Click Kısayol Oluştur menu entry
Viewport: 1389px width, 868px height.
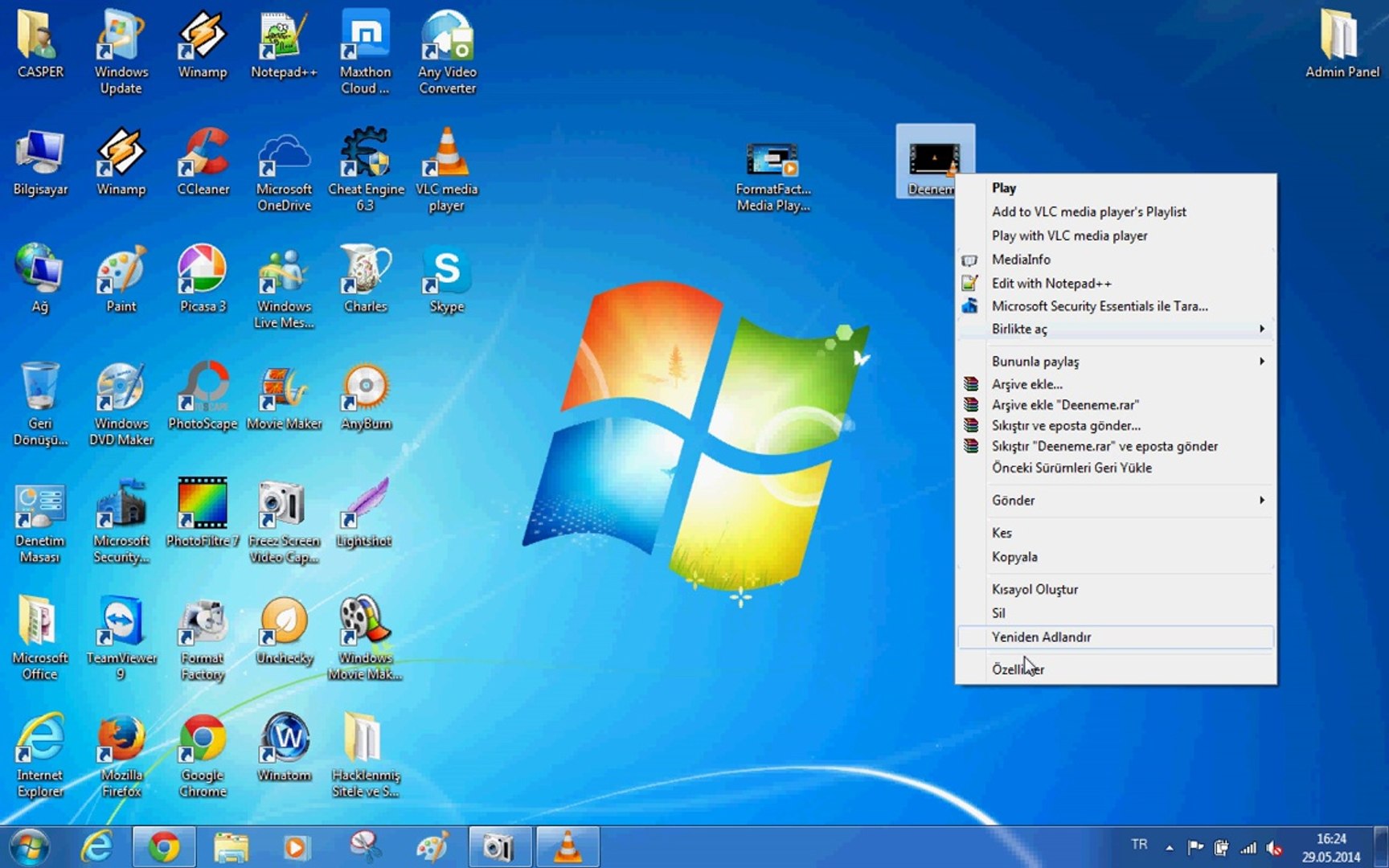1116,589
